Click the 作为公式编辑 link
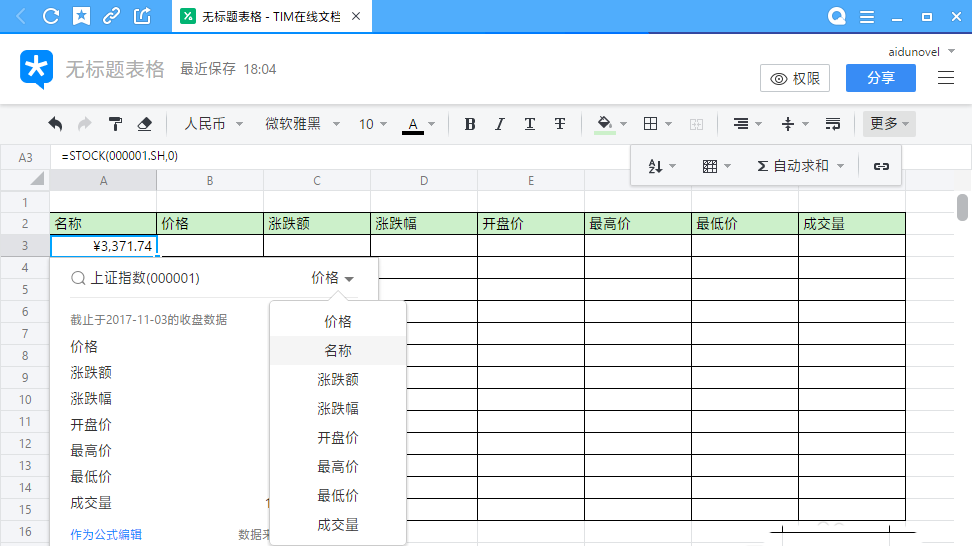The width and height of the screenshot is (972, 546). (106, 534)
